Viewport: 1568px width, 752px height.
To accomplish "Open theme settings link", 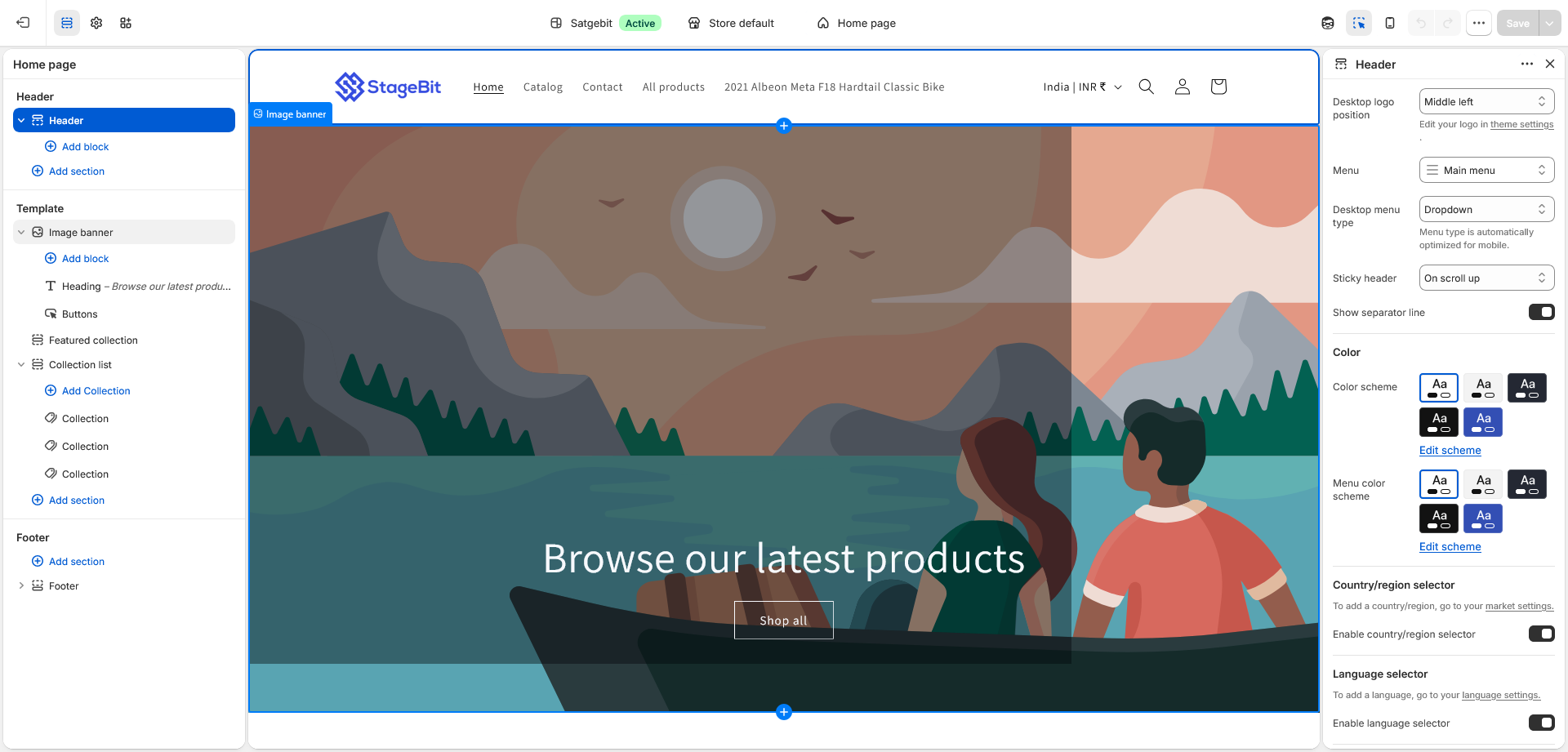I will click(1522, 125).
